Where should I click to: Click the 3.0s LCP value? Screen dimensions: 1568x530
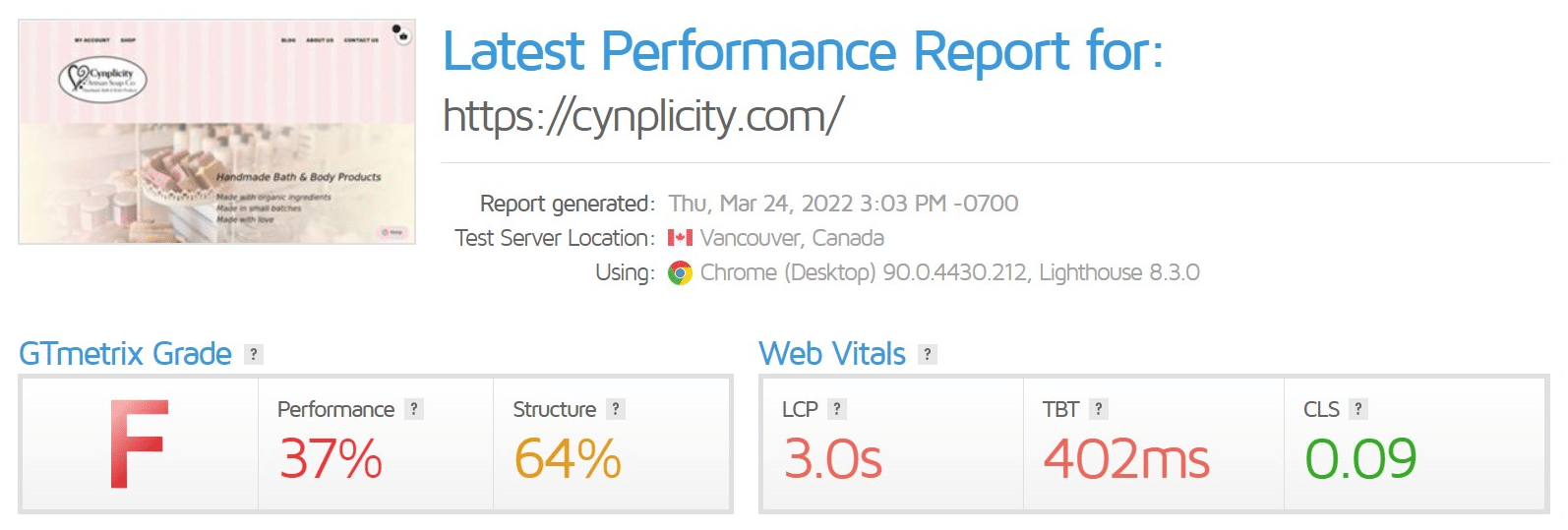(x=833, y=459)
